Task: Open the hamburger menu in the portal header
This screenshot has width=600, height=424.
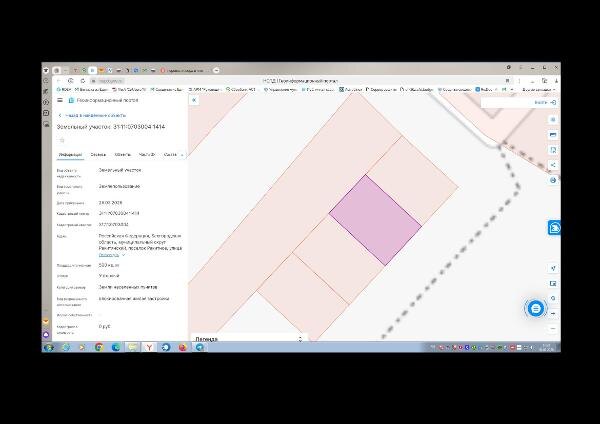Action: tap(60, 100)
